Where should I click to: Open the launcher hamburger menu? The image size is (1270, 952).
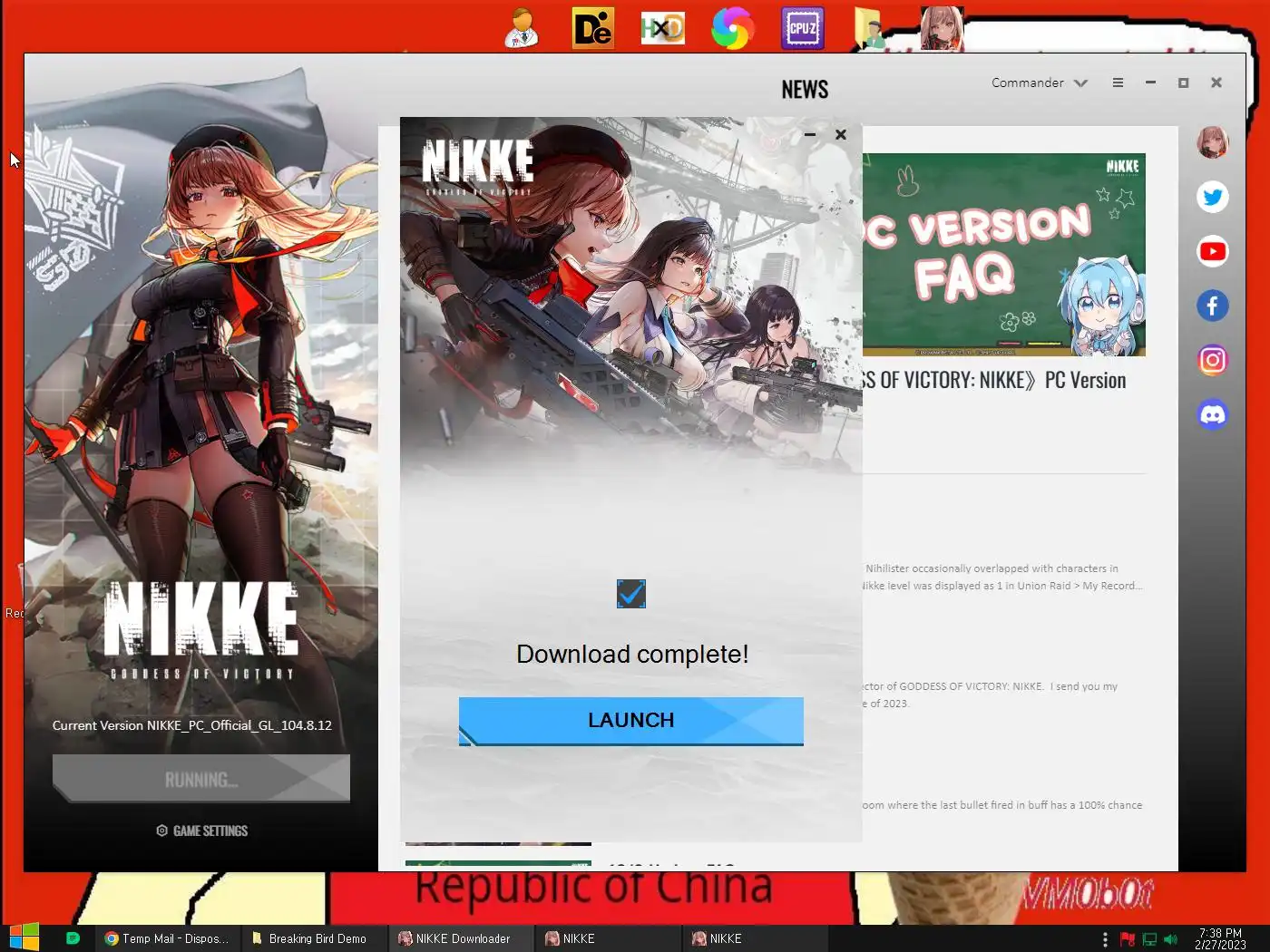[1118, 83]
